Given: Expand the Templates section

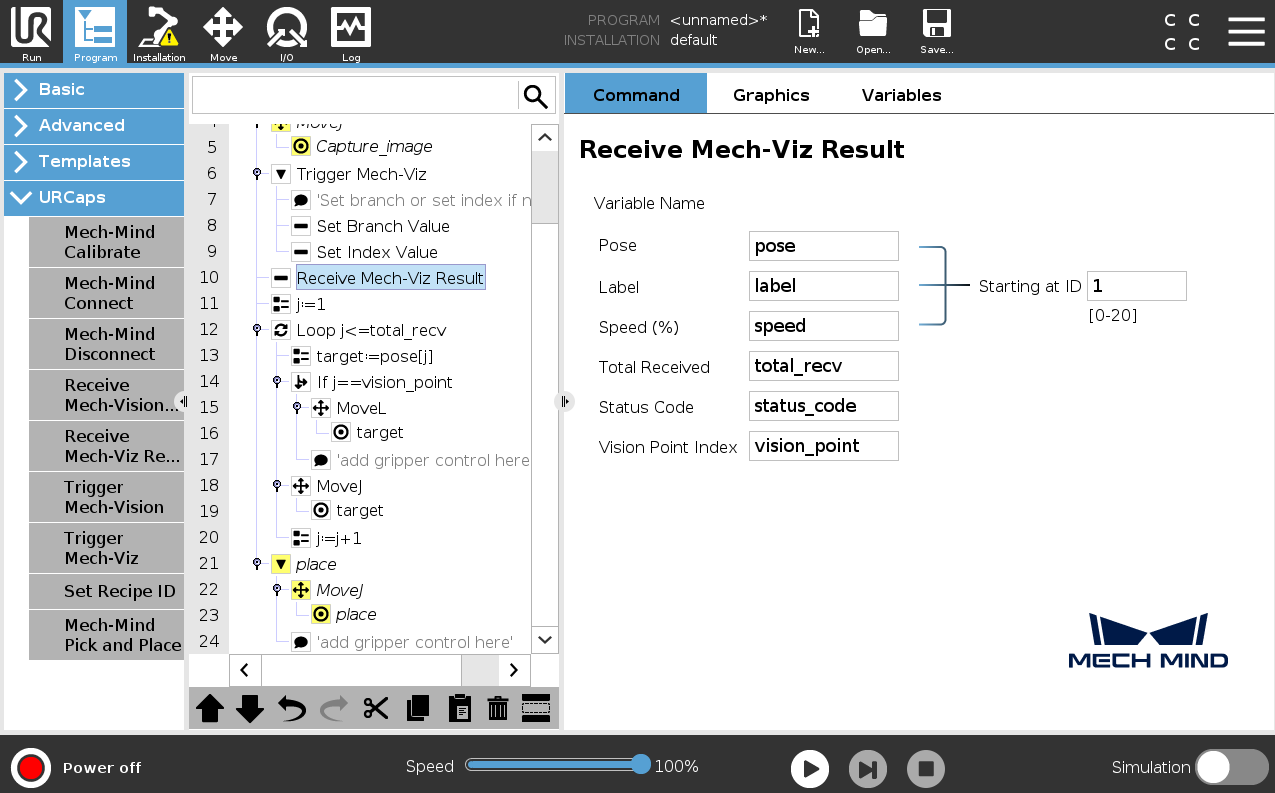Looking at the screenshot, I should 94,161.
